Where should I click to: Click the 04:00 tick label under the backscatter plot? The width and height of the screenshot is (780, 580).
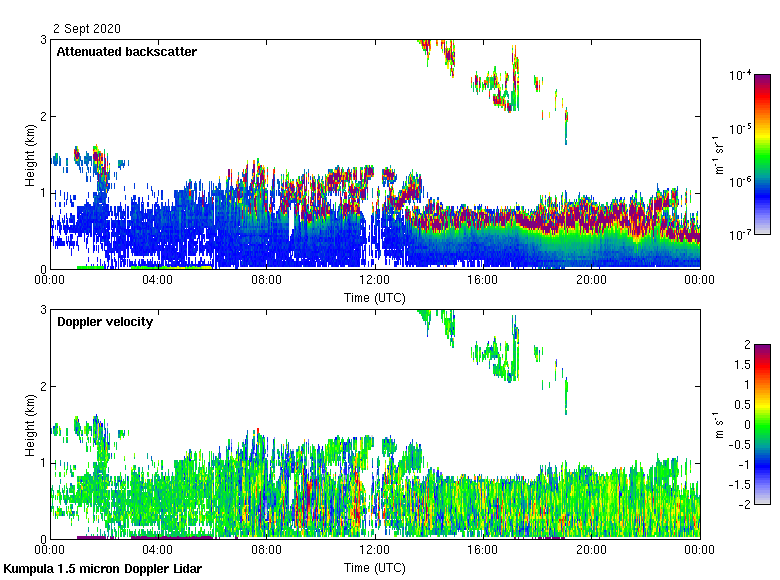pos(158,280)
